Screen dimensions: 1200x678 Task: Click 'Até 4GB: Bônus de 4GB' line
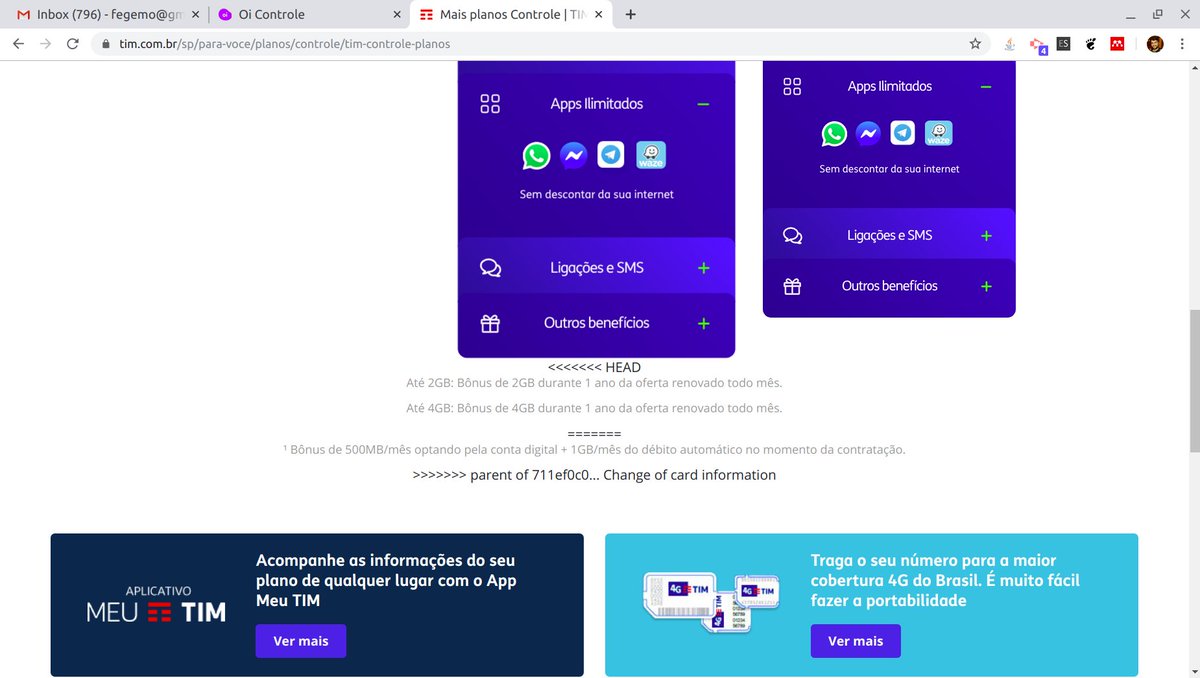(594, 408)
